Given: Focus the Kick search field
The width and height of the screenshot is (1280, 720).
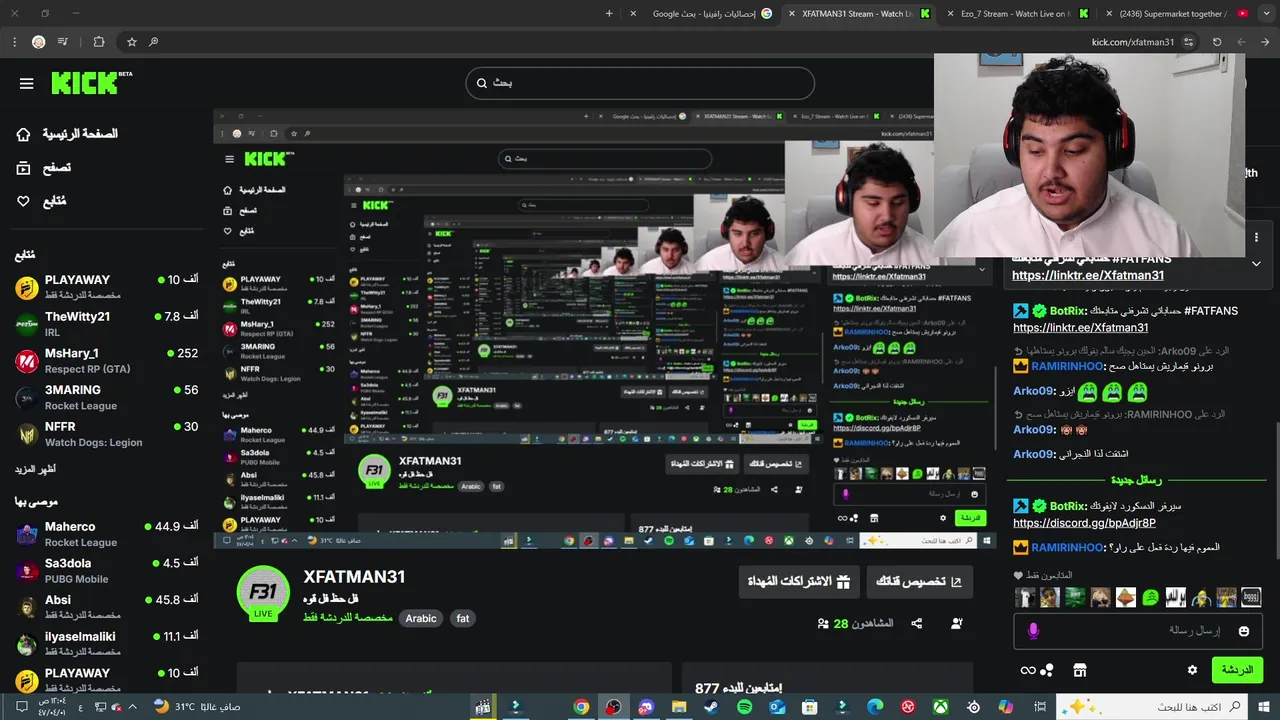Looking at the screenshot, I should click(x=640, y=83).
